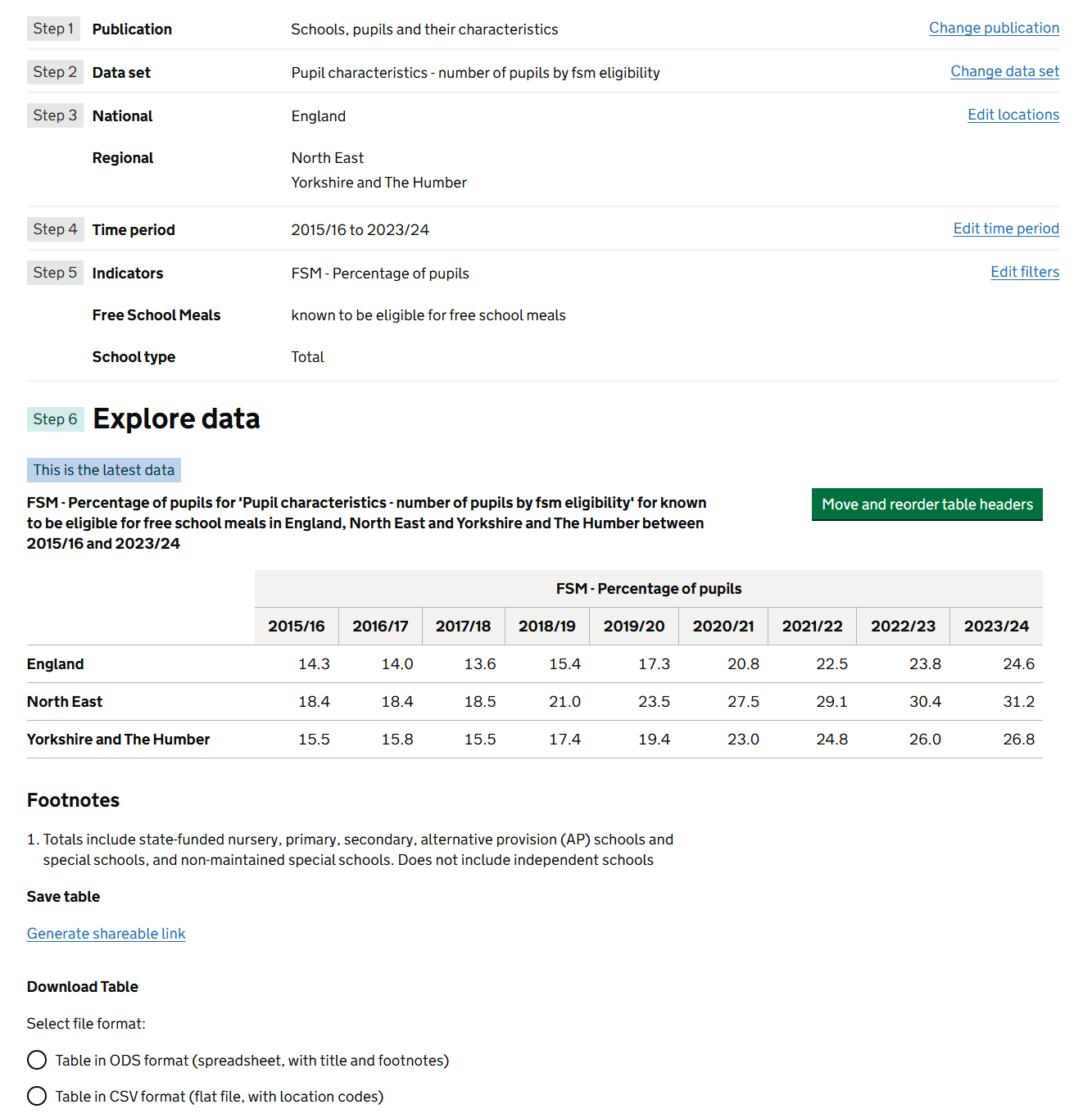This screenshot has height=1118, width=1092.
Task: Click North East's 2020/21 value 27.5
Action: tap(743, 702)
